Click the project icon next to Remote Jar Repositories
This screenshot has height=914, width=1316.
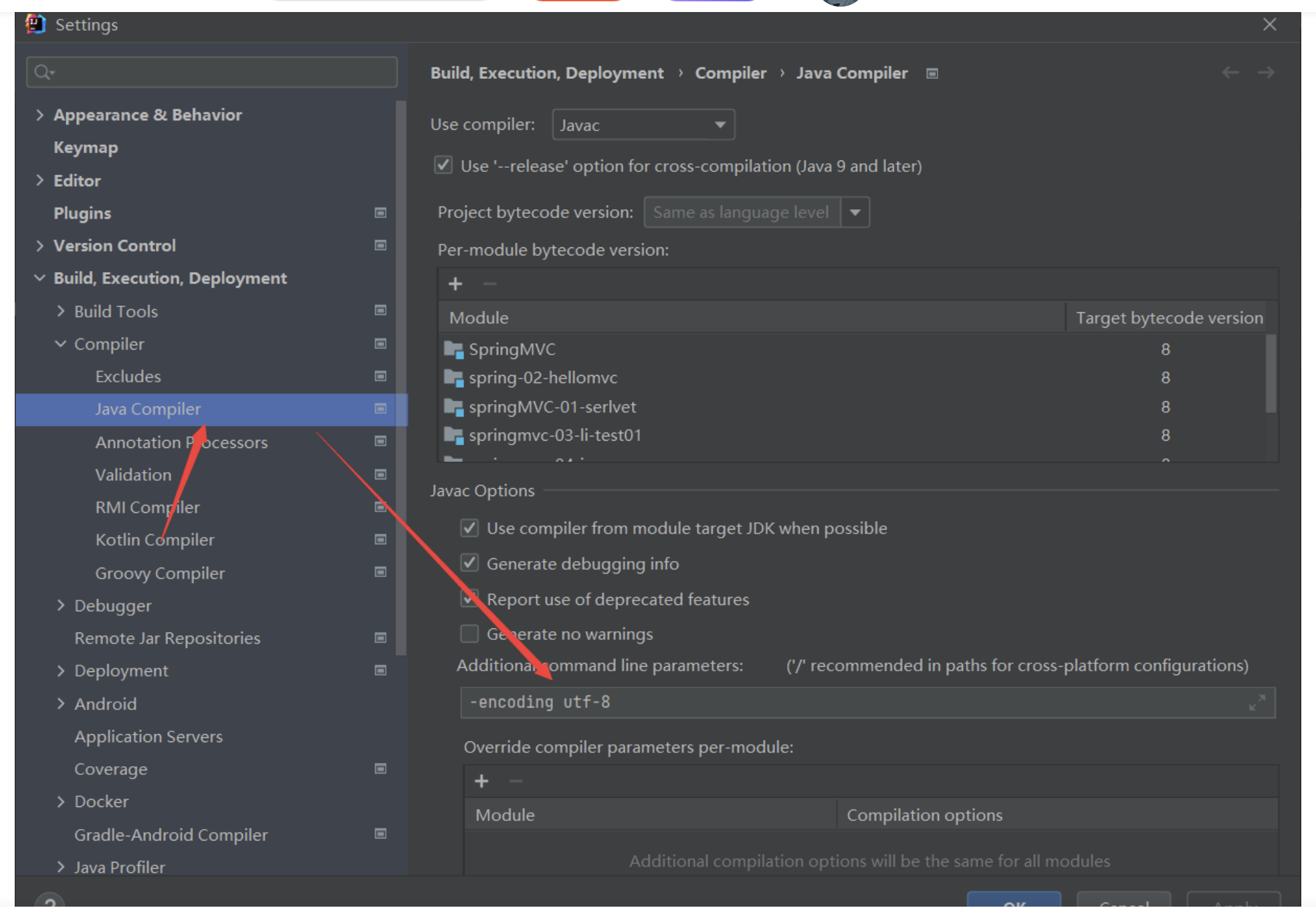coord(380,638)
